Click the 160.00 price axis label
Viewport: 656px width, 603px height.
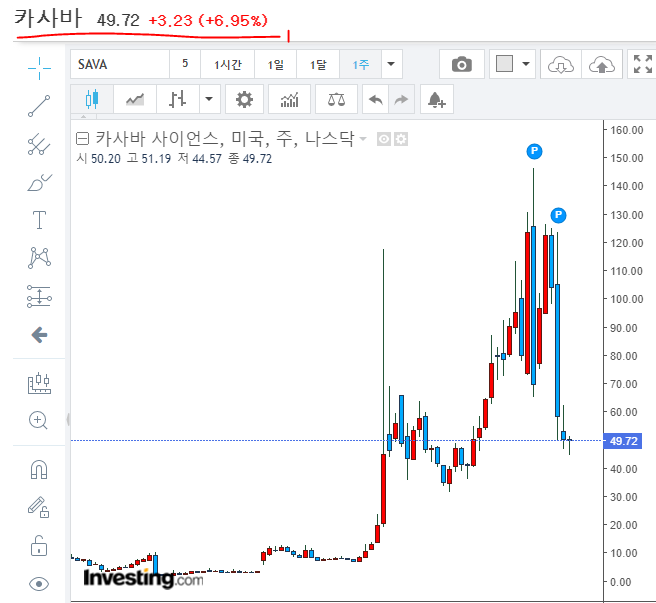tap(626, 130)
